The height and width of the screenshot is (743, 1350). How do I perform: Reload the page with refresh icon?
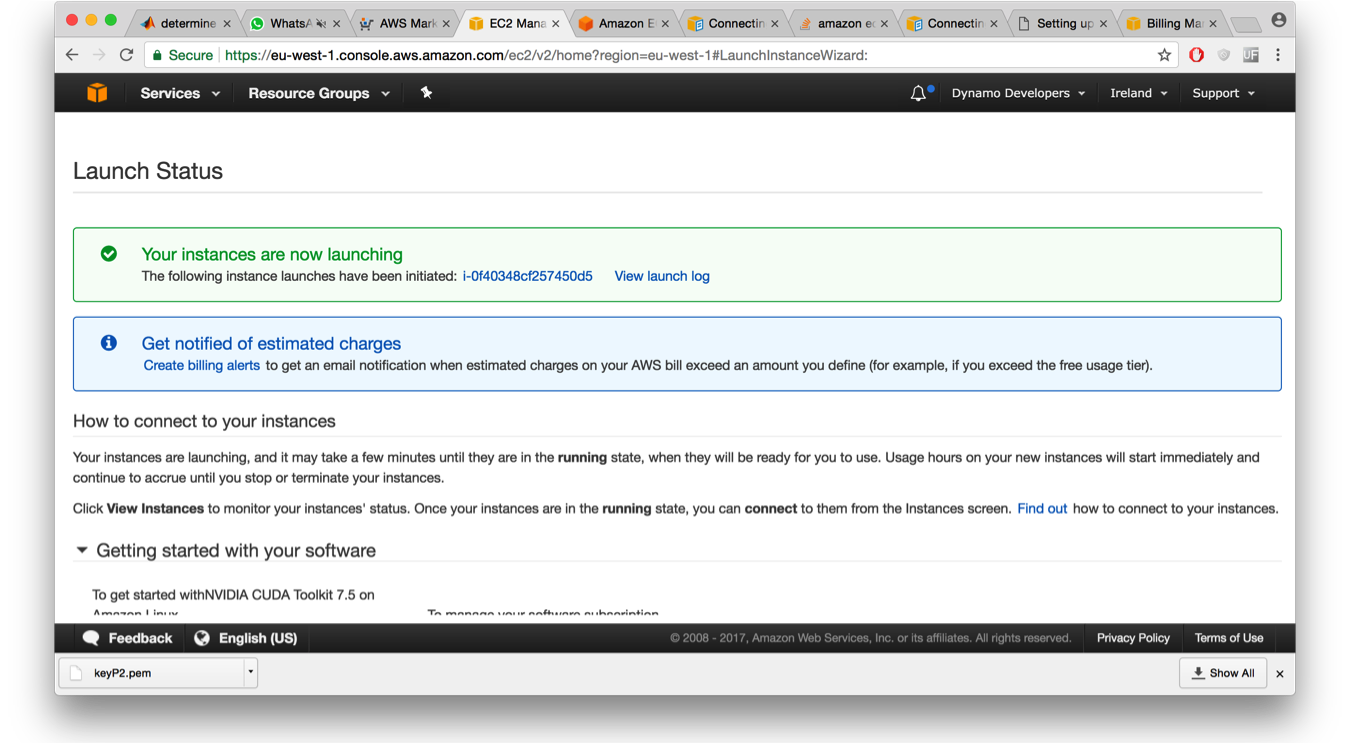coord(126,55)
